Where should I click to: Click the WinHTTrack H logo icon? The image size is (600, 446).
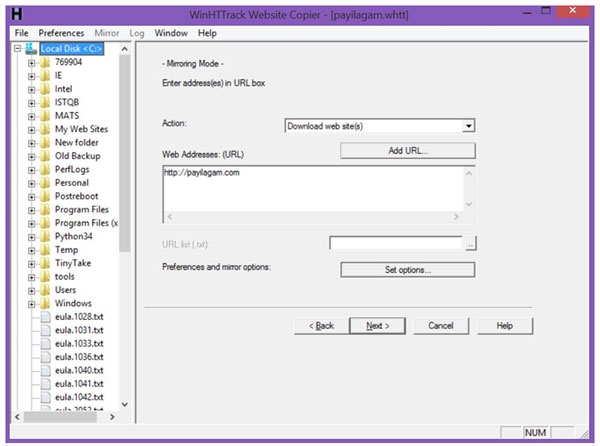click(17, 14)
